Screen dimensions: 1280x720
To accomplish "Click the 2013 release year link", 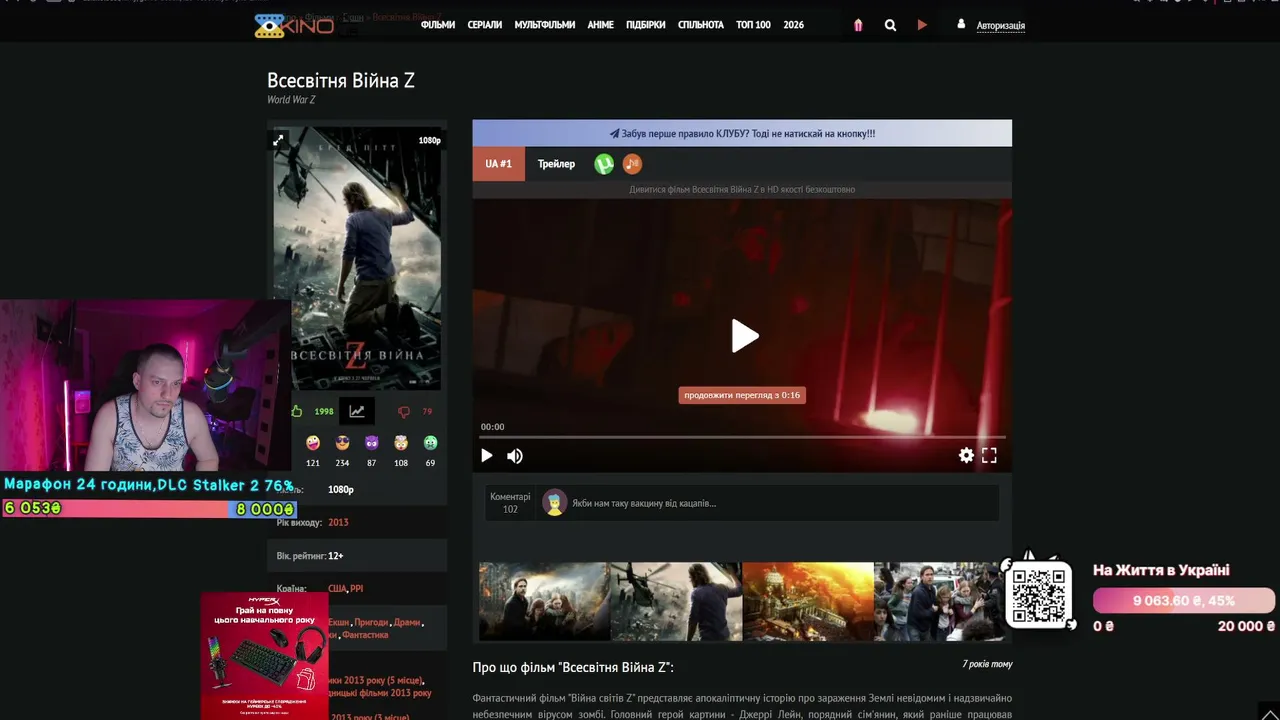I will tap(338, 523).
